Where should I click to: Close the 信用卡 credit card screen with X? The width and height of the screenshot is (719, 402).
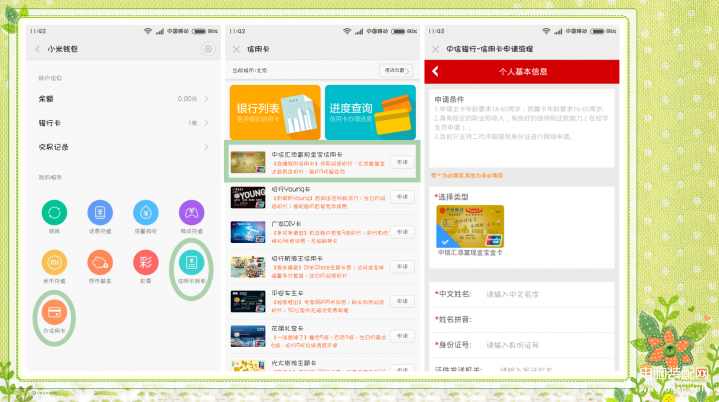tap(236, 49)
